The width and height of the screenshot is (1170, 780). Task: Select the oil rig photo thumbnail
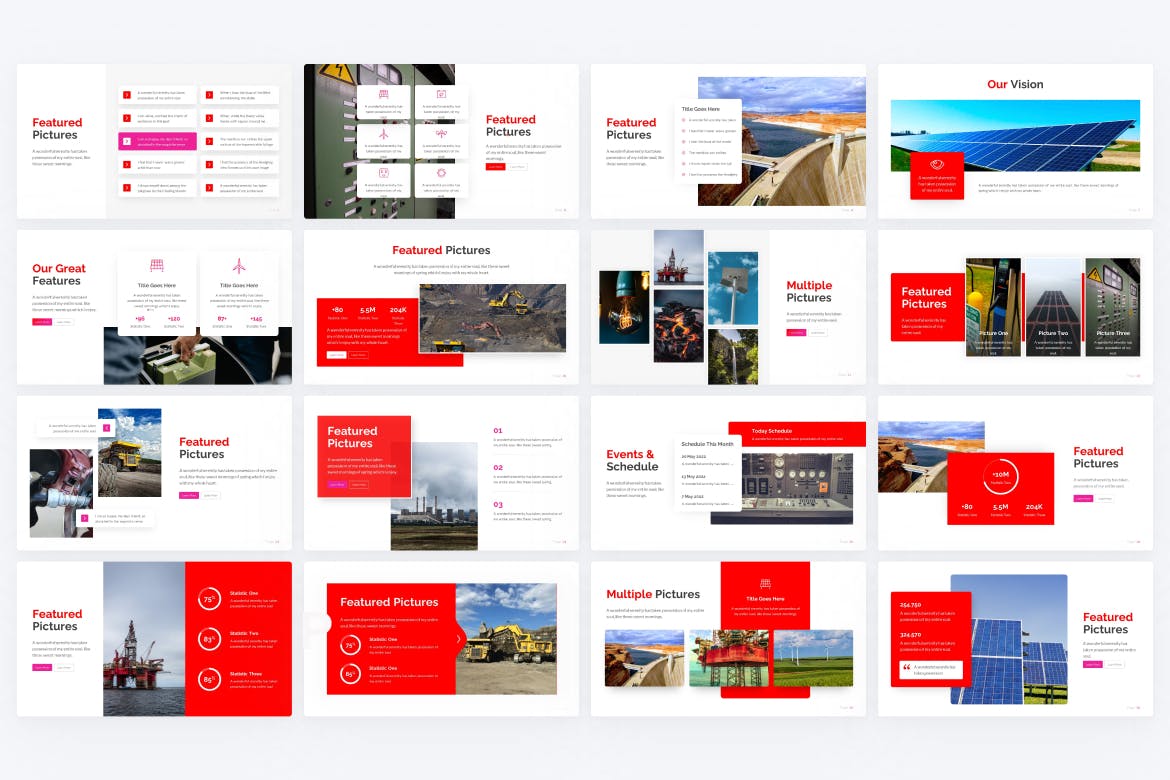pos(678,263)
